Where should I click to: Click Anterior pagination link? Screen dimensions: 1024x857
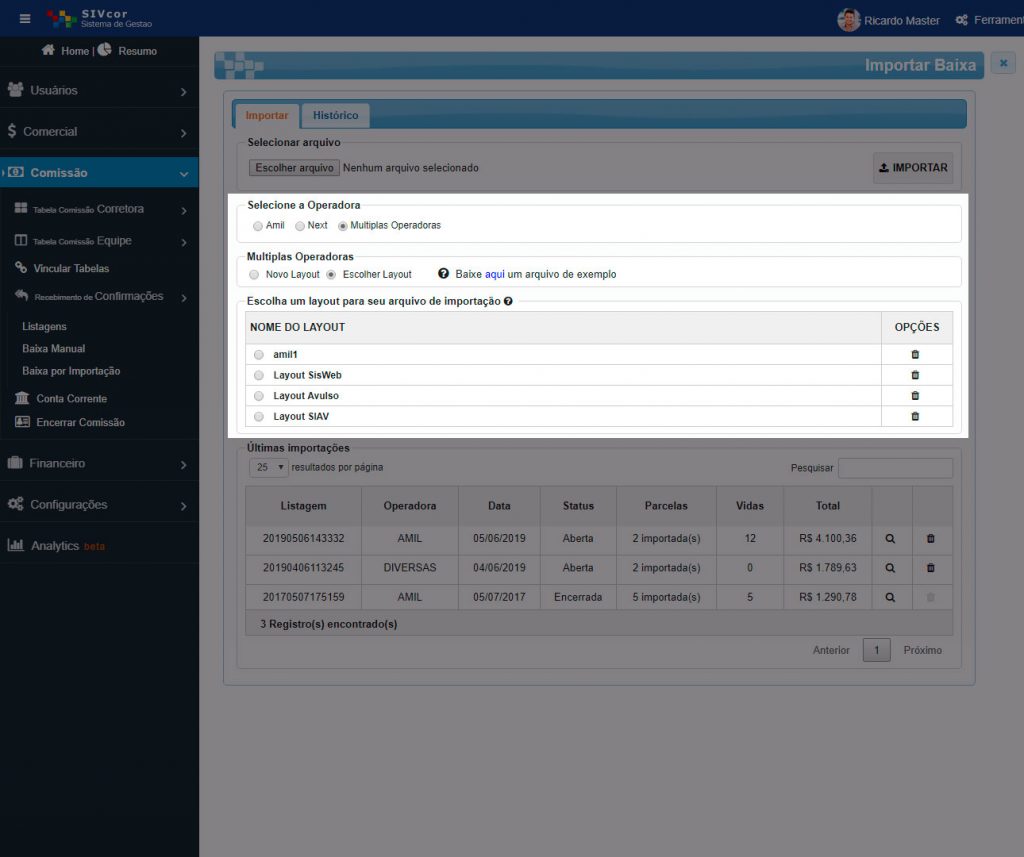[x=831, y=651]
